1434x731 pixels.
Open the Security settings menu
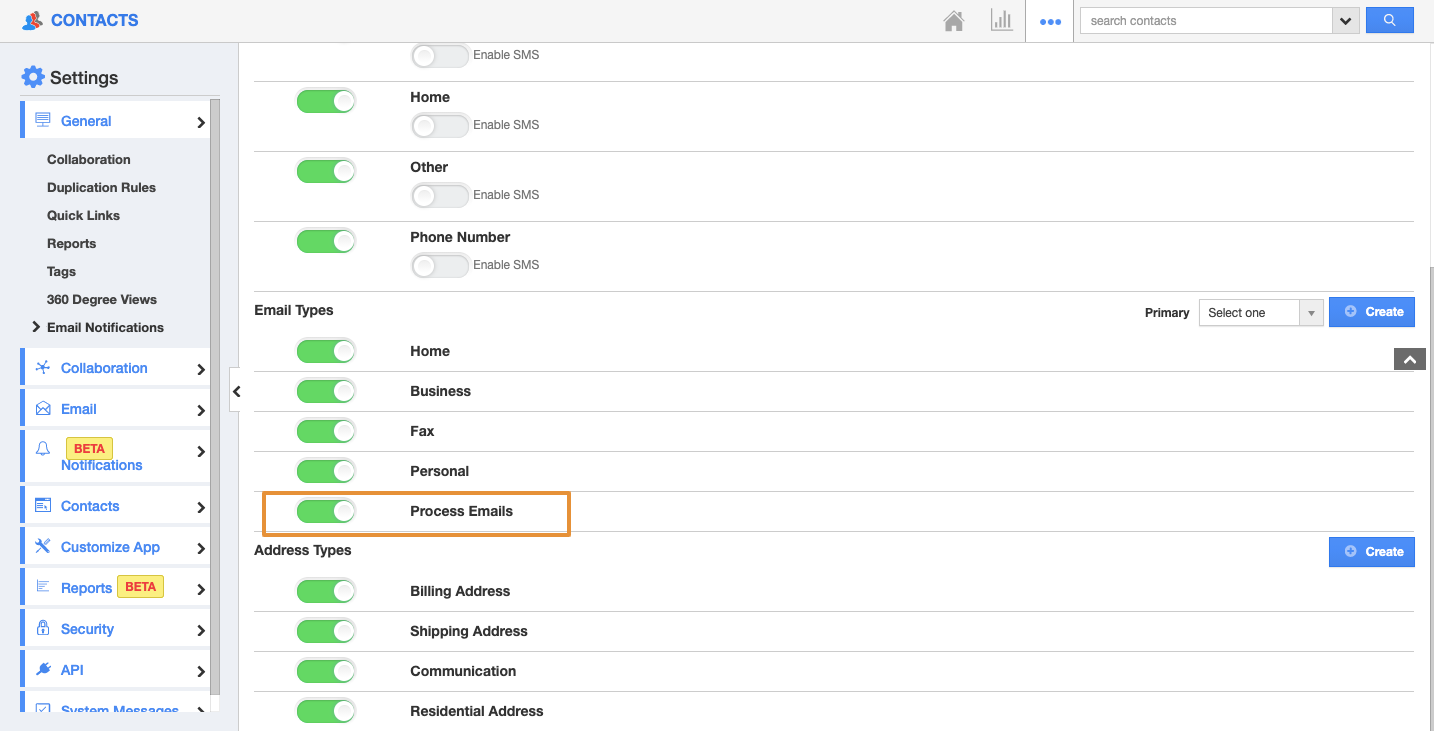coord(87,629)
